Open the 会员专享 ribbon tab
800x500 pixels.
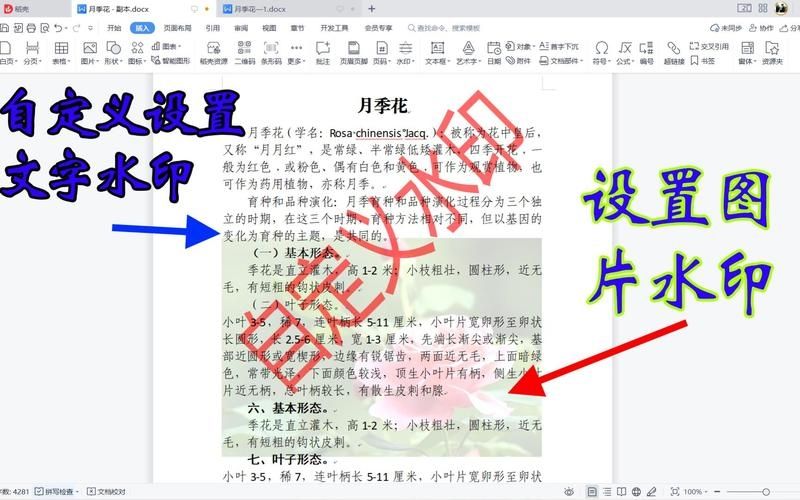[x=379, y=28]
